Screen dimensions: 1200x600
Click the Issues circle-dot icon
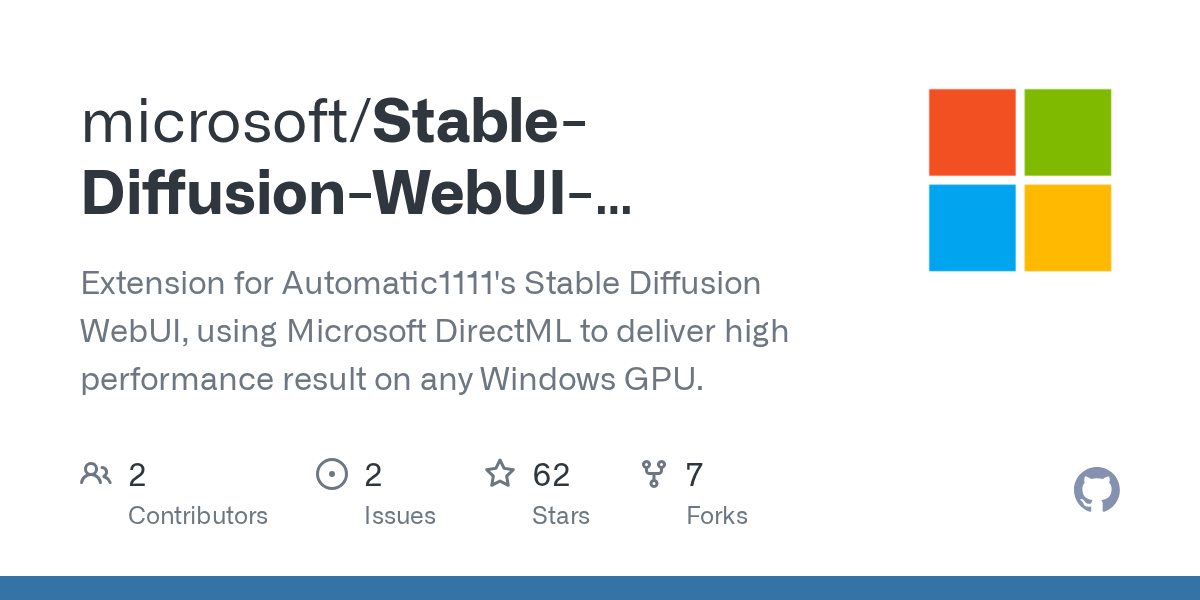point(331,473)
